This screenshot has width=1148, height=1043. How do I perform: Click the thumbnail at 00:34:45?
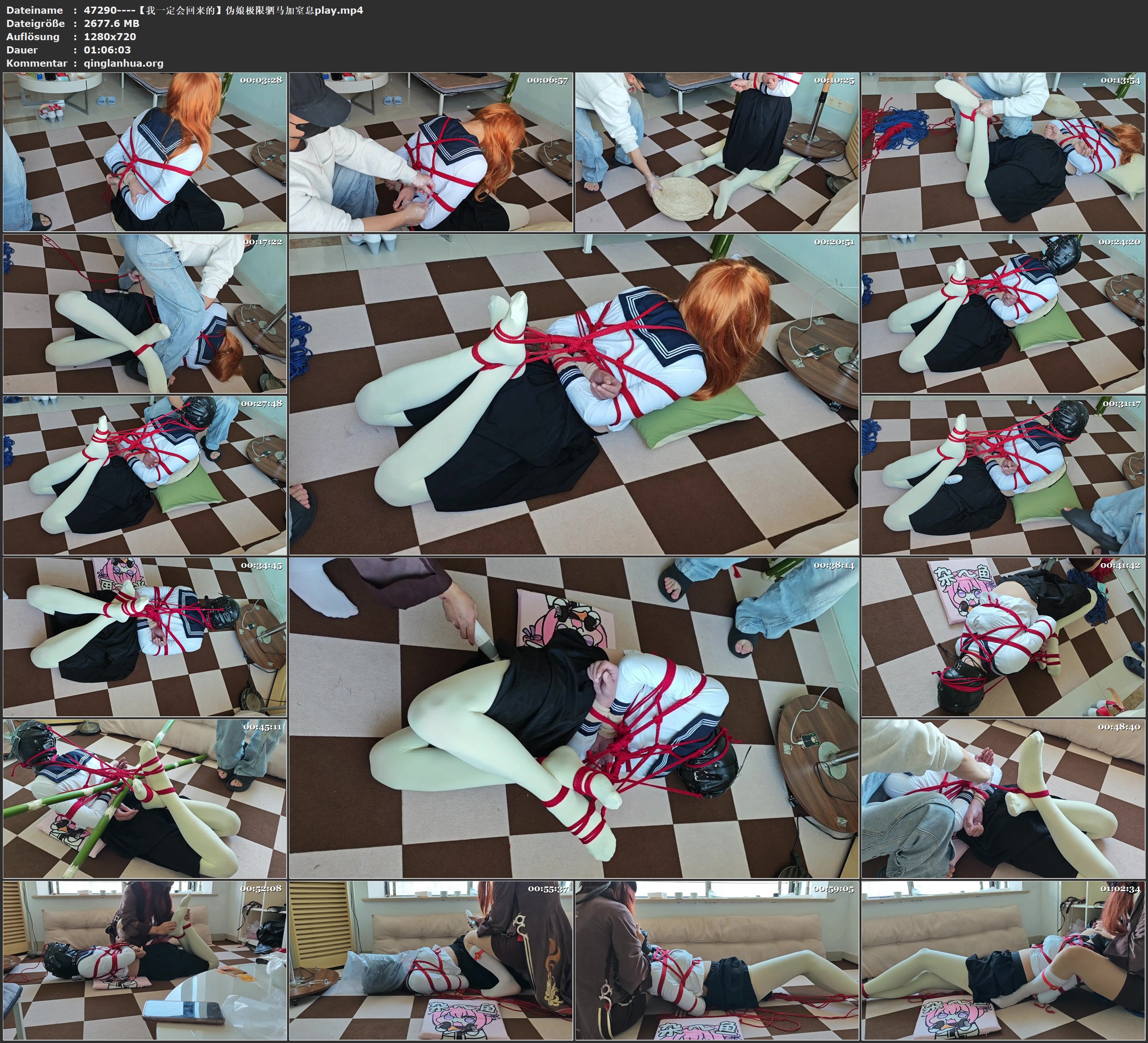145,637
